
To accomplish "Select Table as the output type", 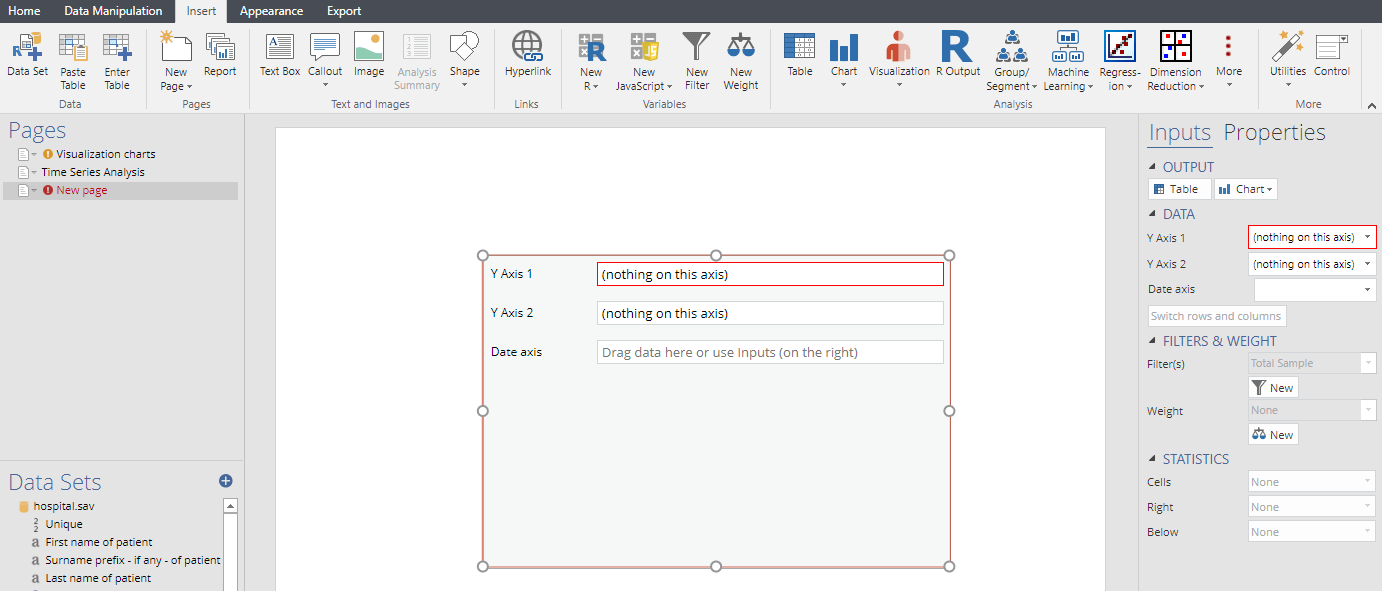I will [x=1179, y=188].
